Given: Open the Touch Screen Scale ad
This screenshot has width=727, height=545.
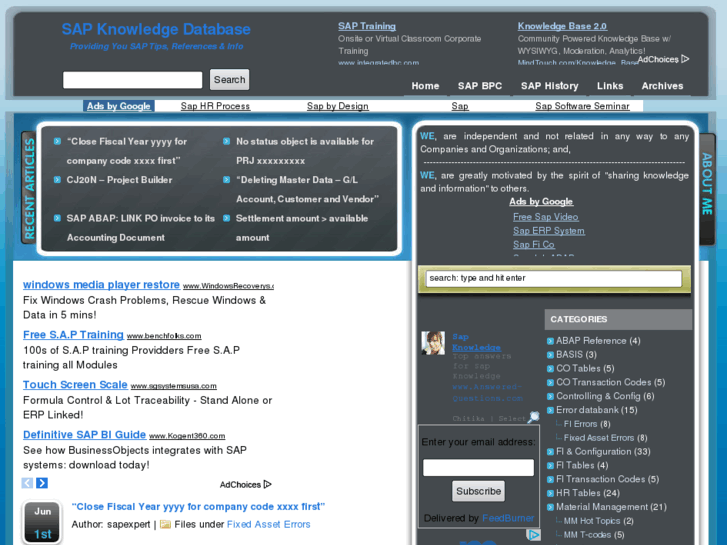Looking at the screenshot, I should click(75, 385).
